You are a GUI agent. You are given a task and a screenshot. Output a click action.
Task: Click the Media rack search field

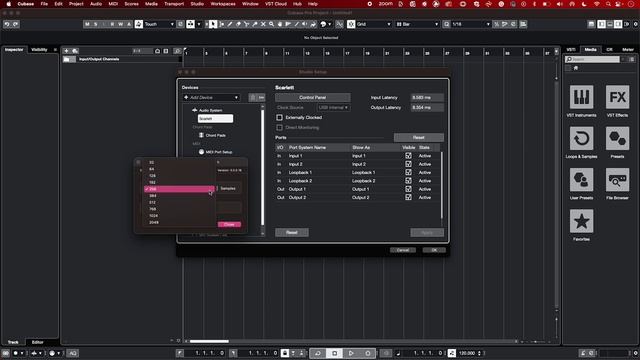(x=592, y=60)
